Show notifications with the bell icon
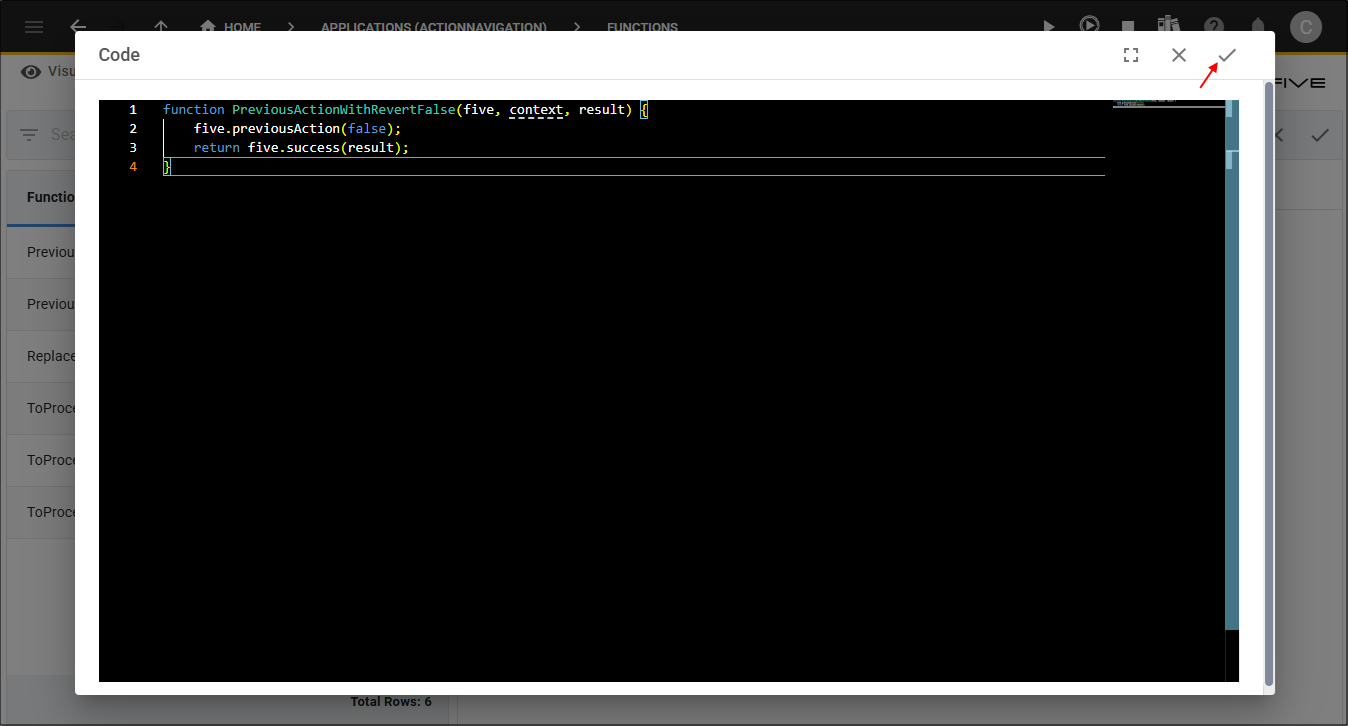The image size is (1348, 726). [1258, 27]
